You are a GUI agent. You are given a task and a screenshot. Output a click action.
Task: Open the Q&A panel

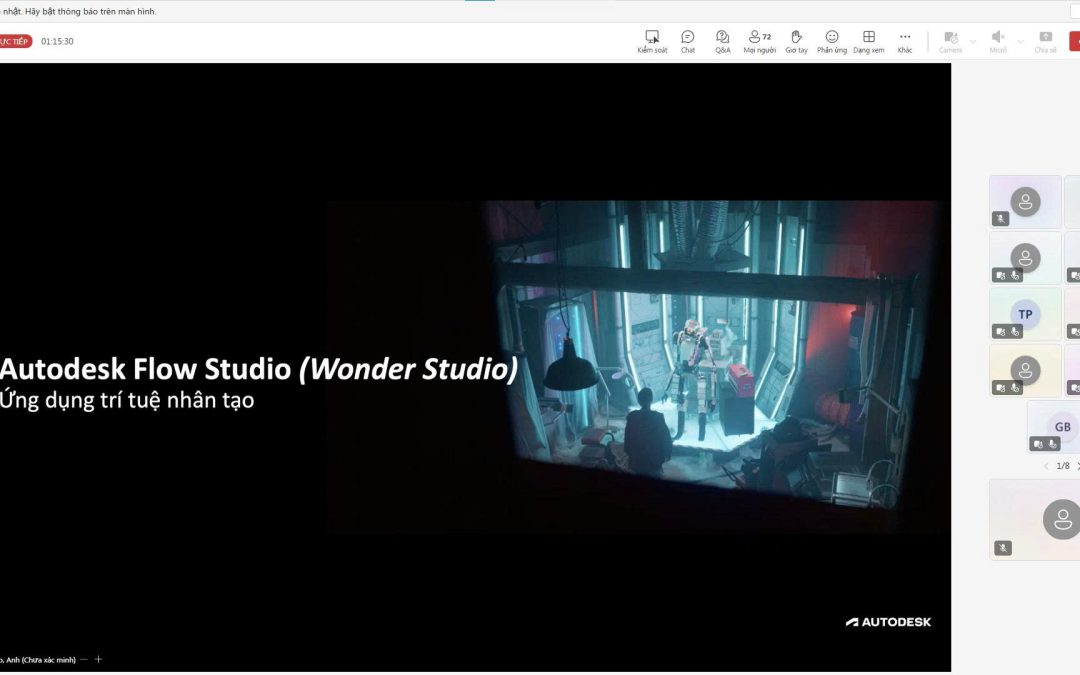(x=723, y=41)
